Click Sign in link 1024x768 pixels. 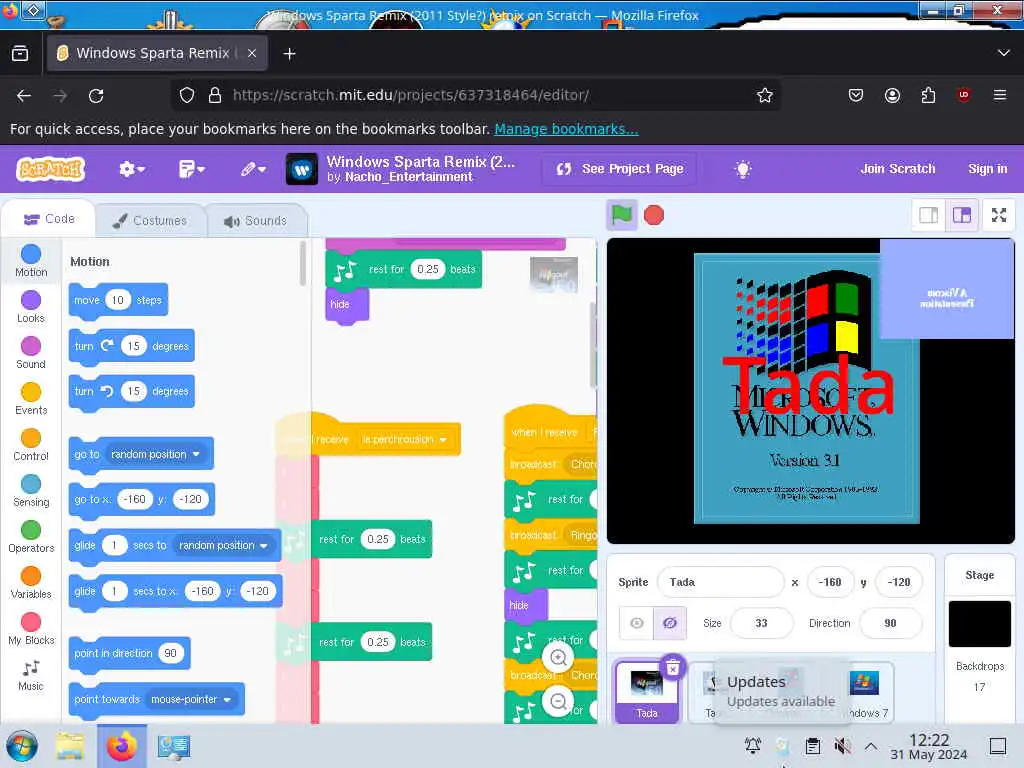[987, 168]
